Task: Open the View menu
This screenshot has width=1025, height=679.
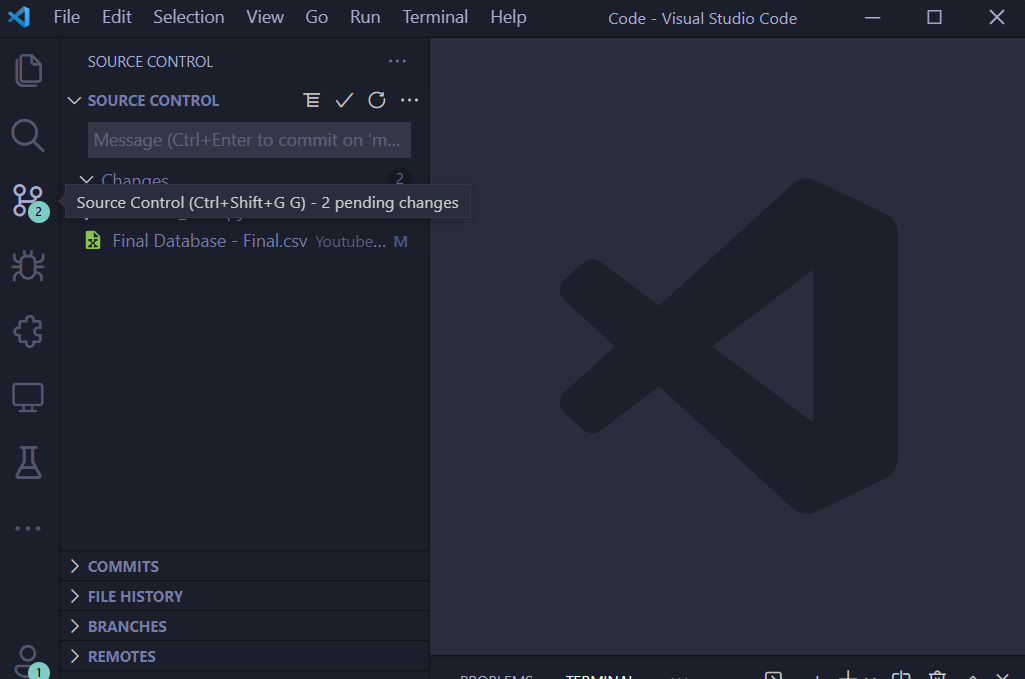Action: pos(265,17)
